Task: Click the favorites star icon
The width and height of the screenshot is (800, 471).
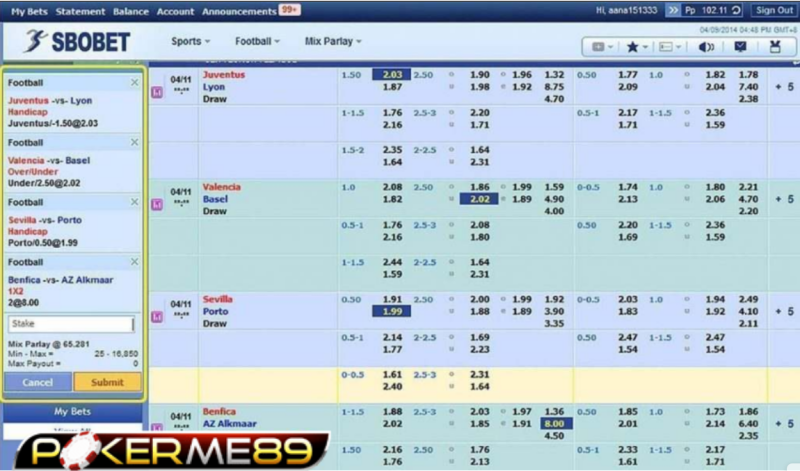Action: [632, 47]
